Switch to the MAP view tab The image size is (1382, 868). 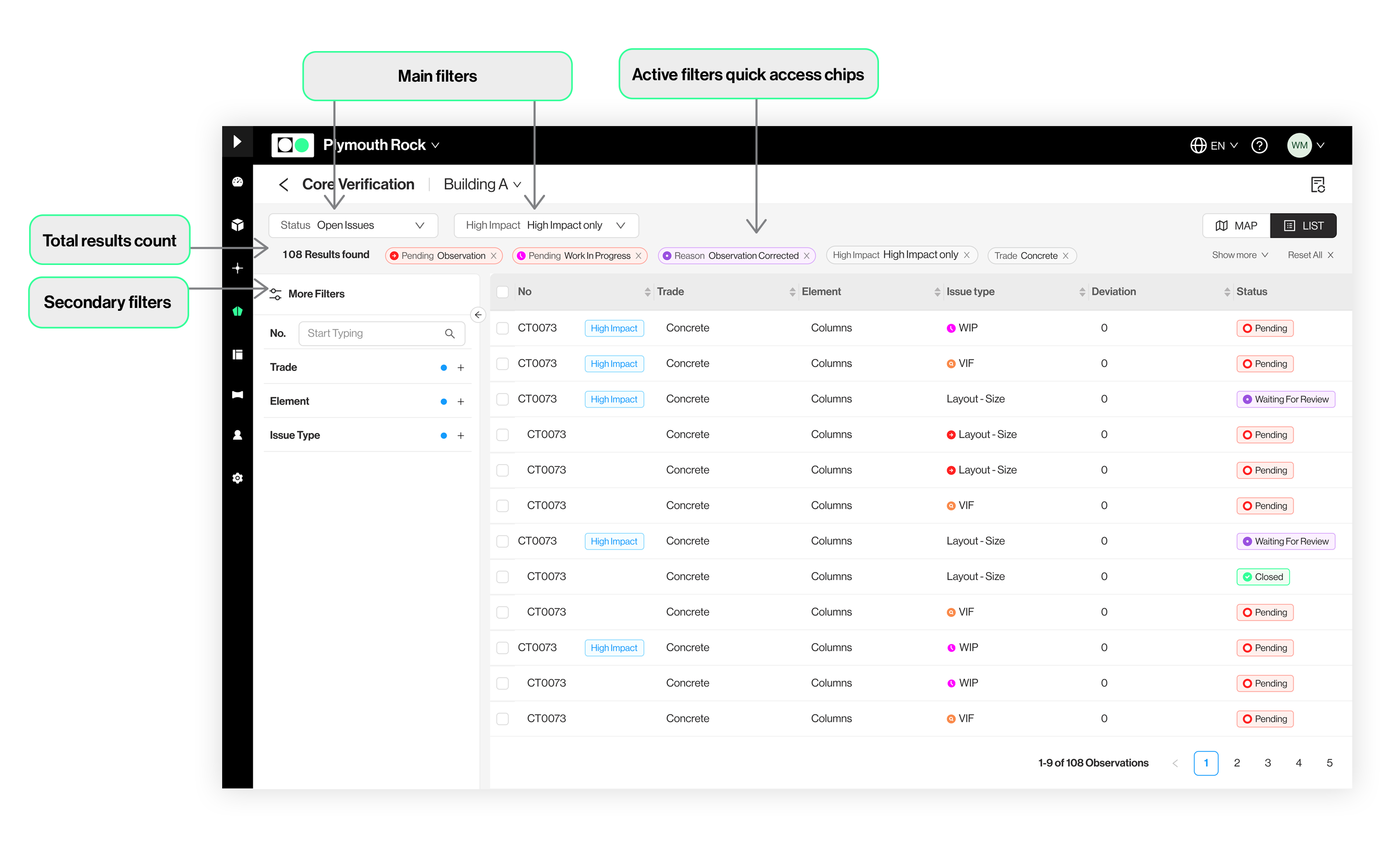pos(1236,226)
